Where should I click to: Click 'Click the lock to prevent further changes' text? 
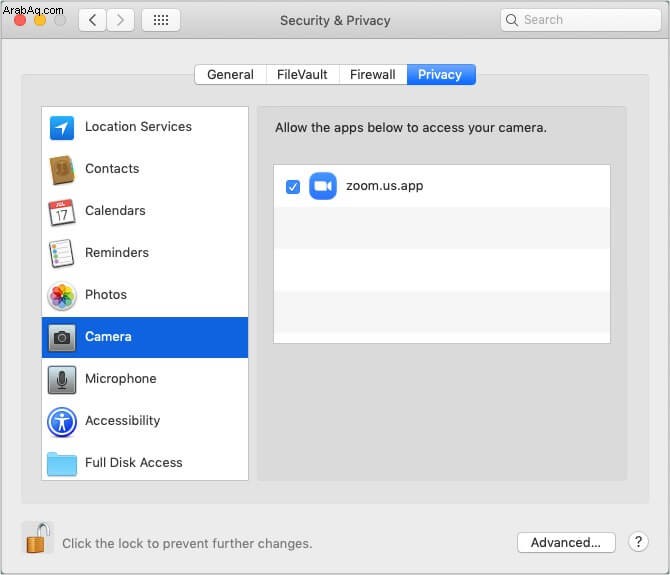187,543
